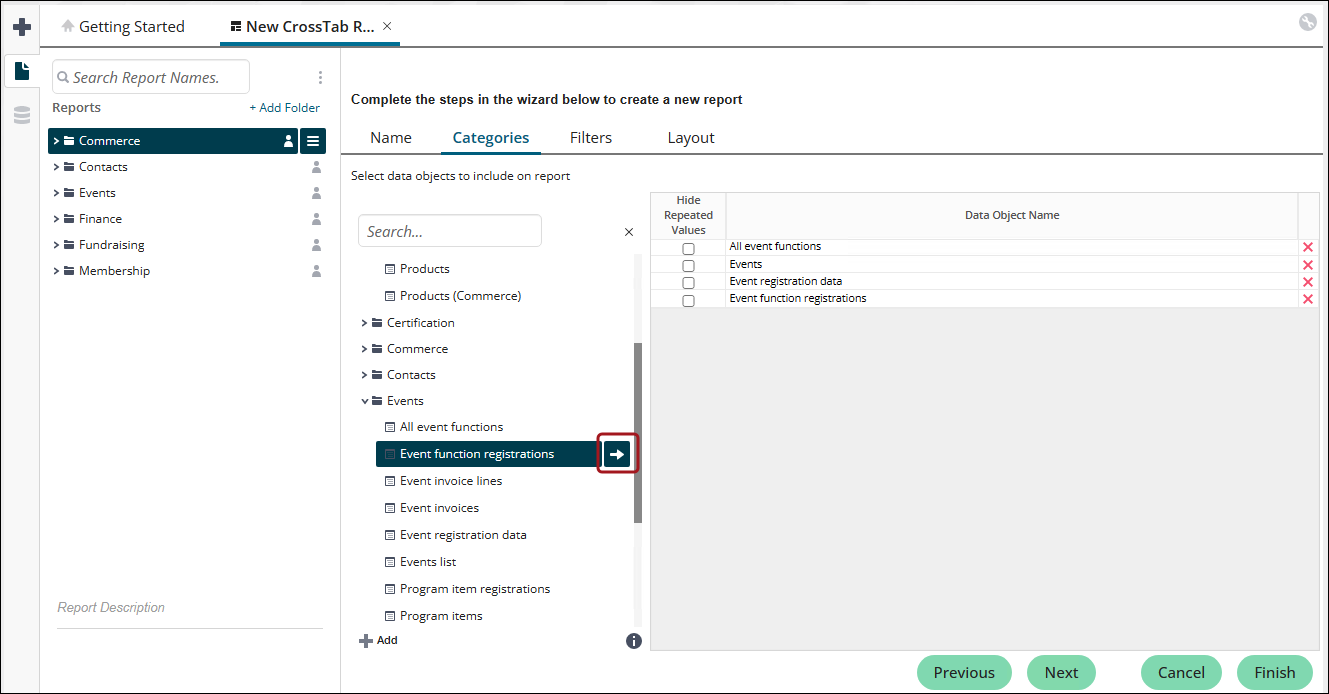Click the Next button
The height and width of the screenshot is (694, 1329).
1061,673
